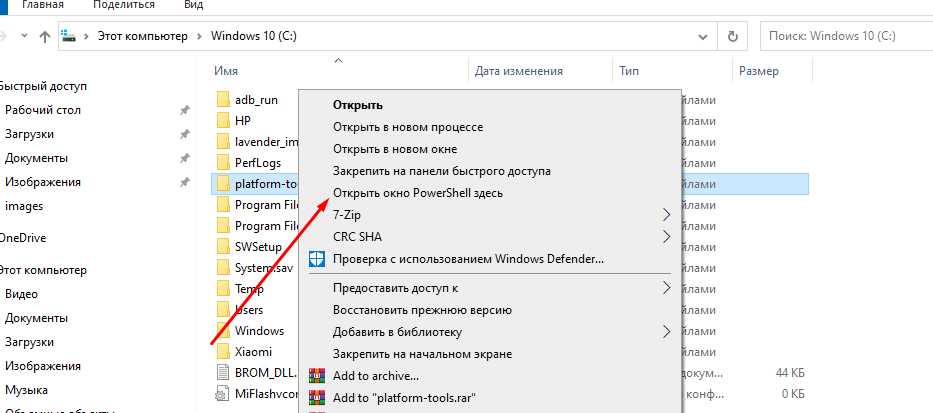933x413 pixels.
Task: Select the System.sav folder icon
Action: (223, 268)
